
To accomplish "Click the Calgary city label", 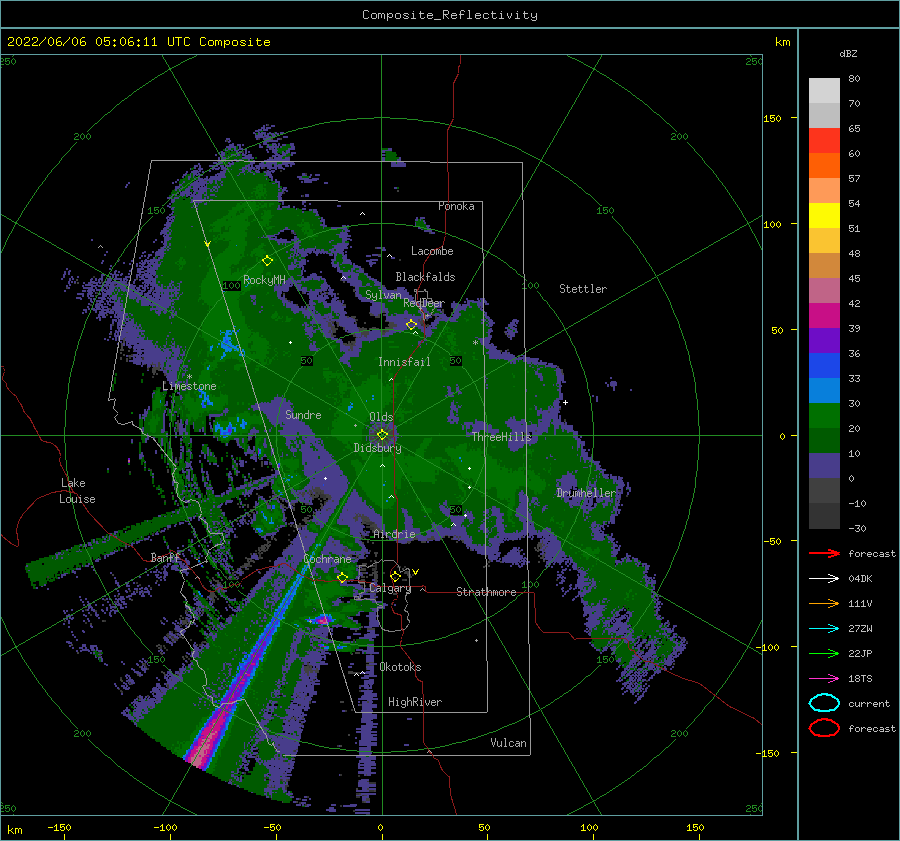I will (x=390, y=588).
